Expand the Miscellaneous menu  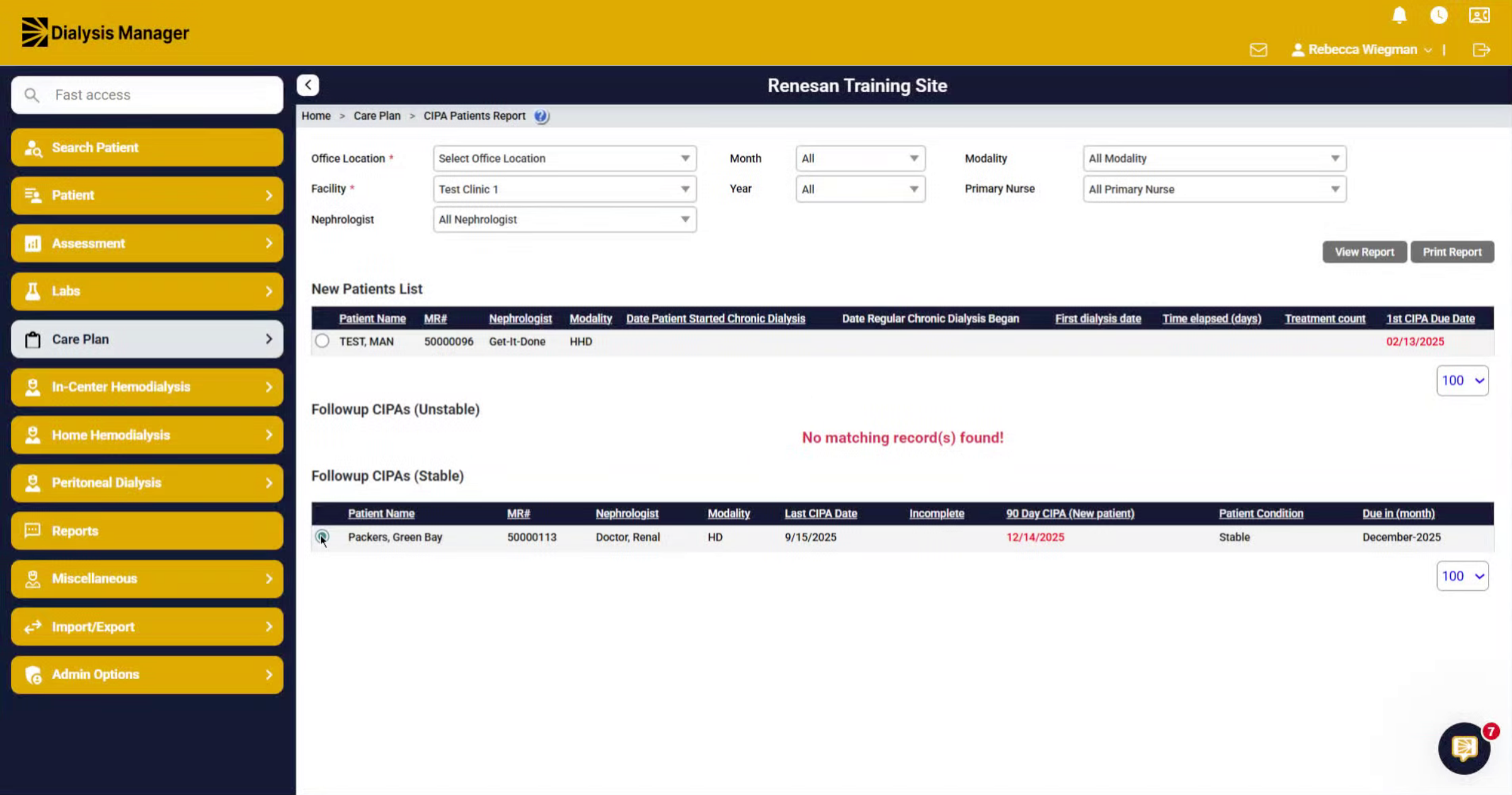point(147,578)
